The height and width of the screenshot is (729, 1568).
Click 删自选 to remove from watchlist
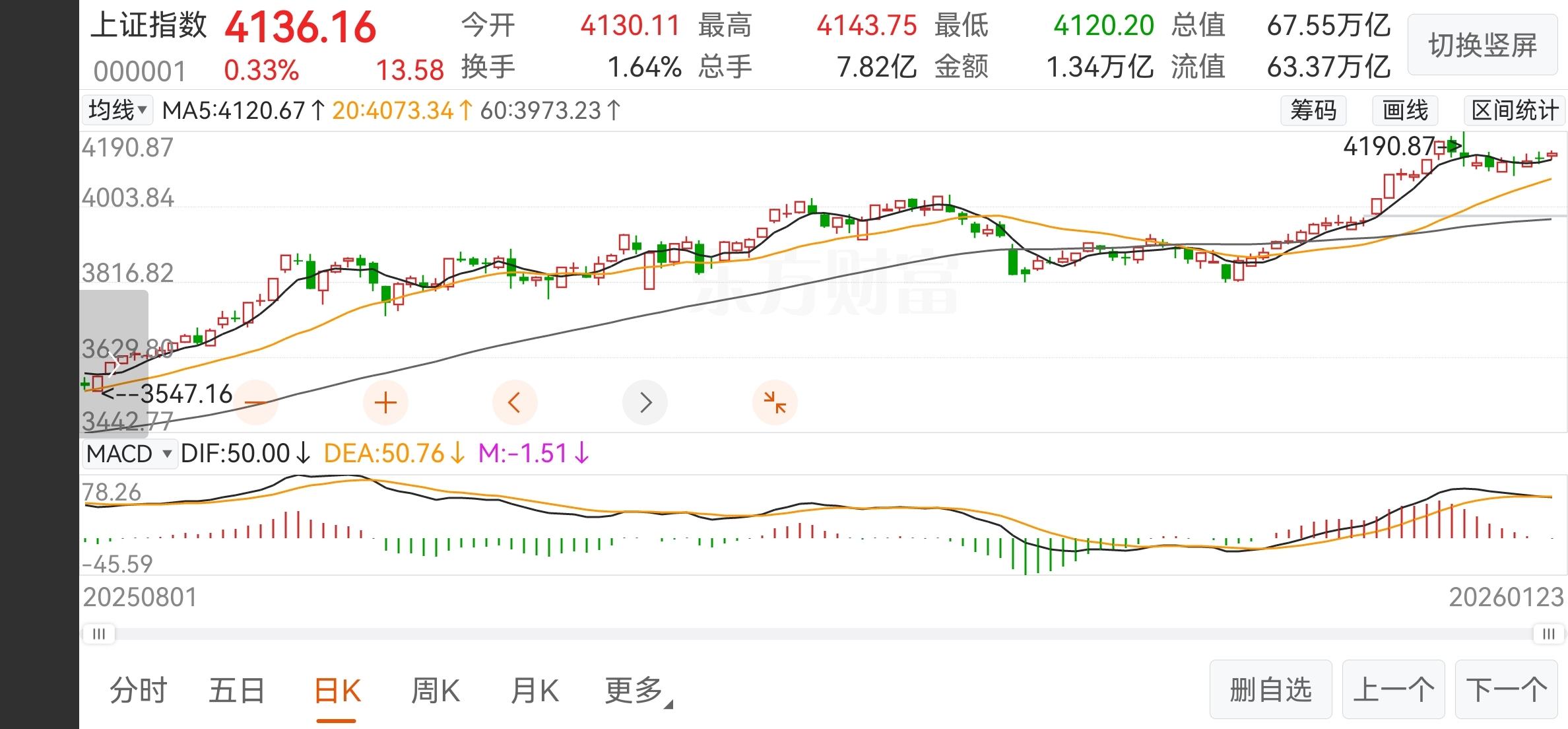(1270, 690)
